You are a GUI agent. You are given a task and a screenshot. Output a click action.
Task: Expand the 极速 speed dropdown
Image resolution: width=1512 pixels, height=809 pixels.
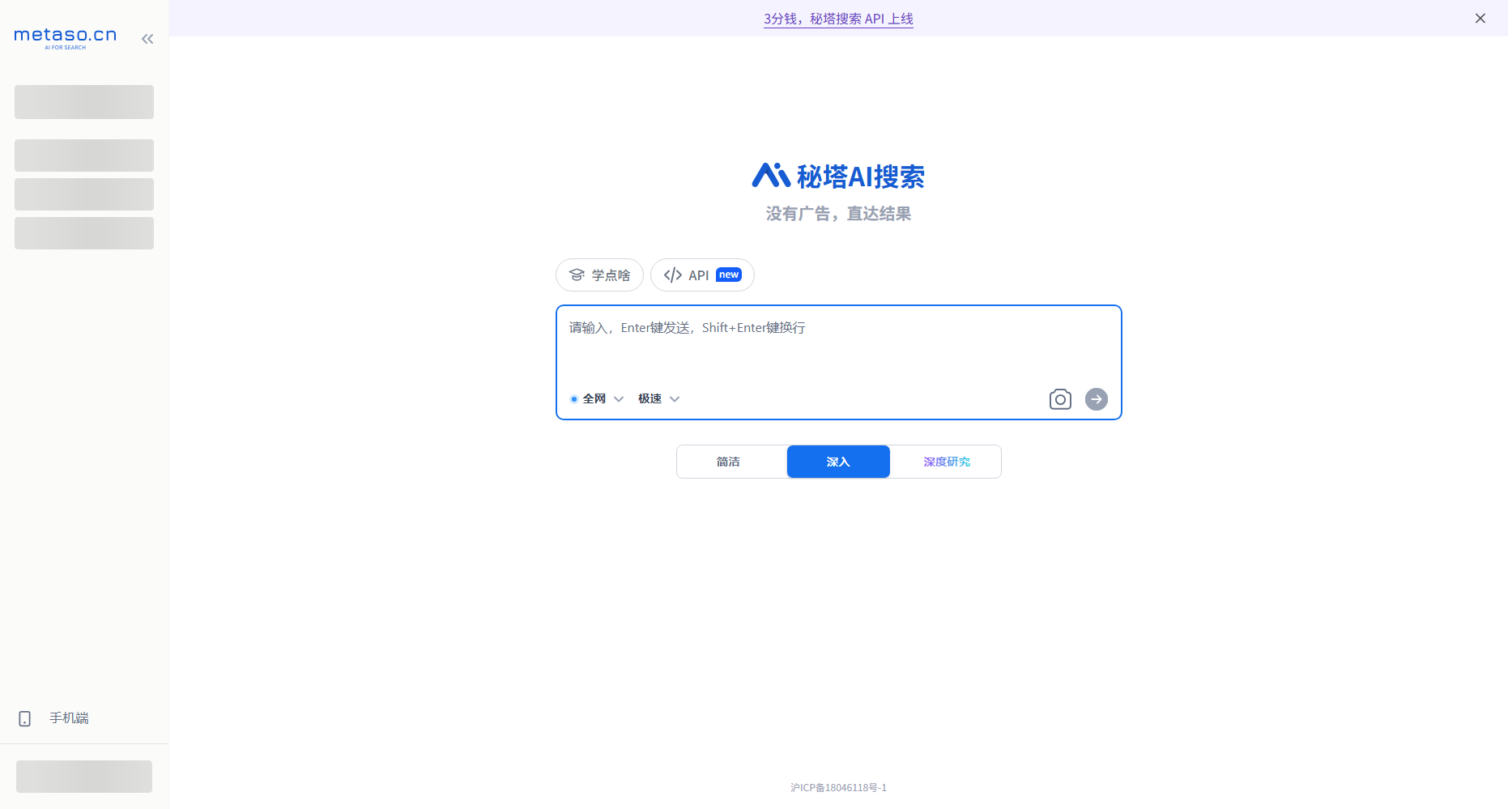[658, 398]
